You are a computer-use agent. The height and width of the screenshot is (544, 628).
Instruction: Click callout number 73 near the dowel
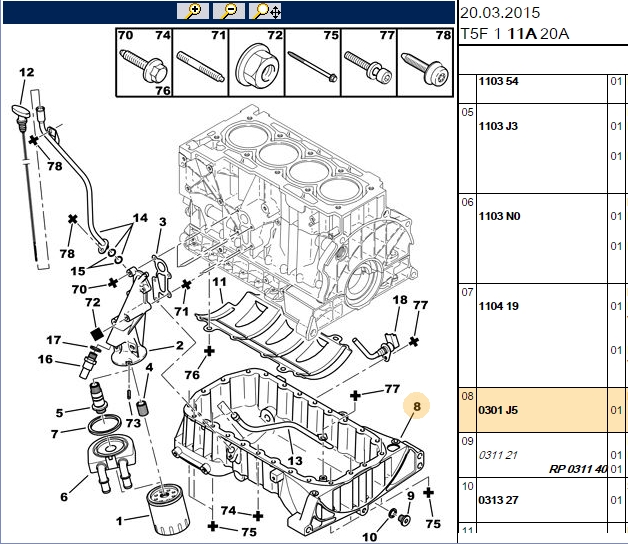pyautogui.click(x=133, y=423)
